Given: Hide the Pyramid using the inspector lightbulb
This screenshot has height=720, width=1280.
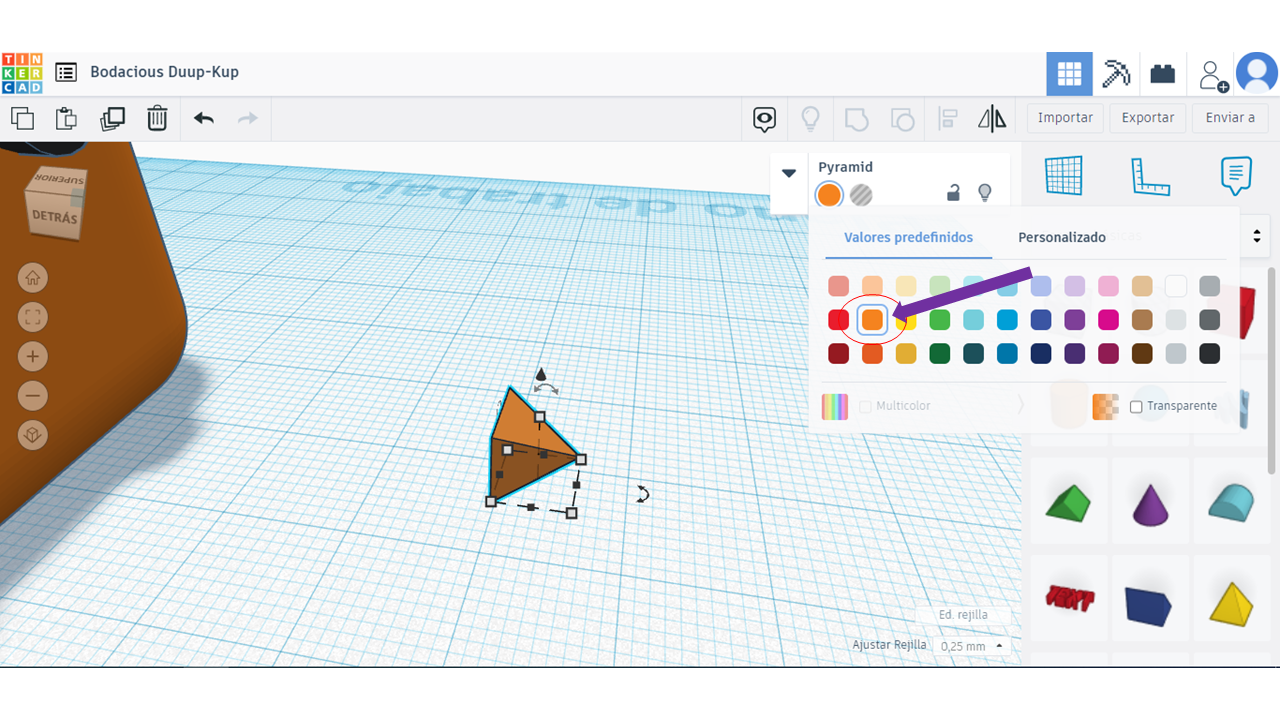Looking at the screenshot, I should (x=985, y=192).
